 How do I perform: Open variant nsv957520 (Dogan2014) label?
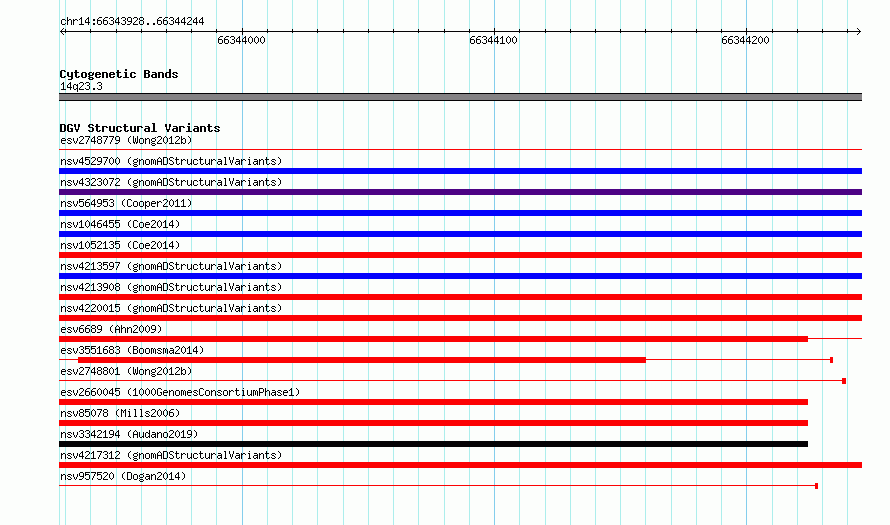tap(123, 476)
